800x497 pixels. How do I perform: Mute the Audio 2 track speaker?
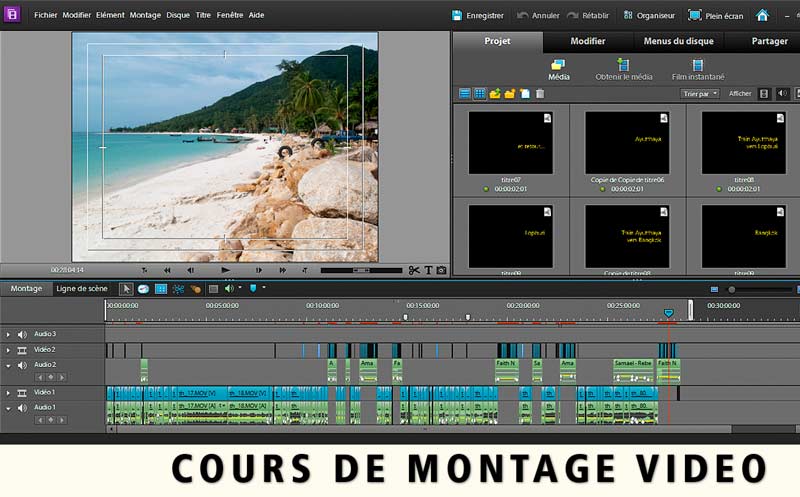point(22,365)
